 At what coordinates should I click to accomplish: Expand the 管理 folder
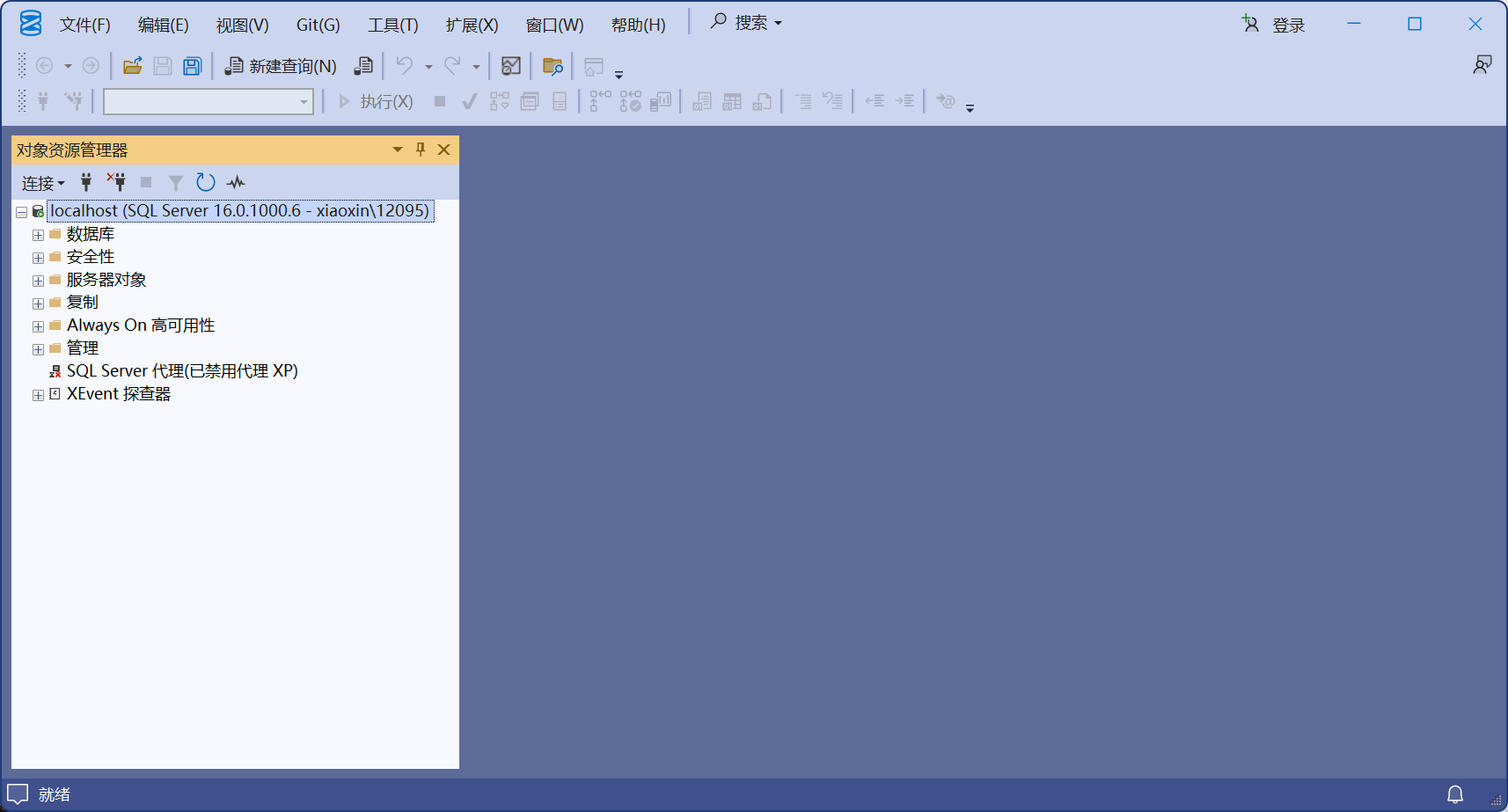pos(38,349)
